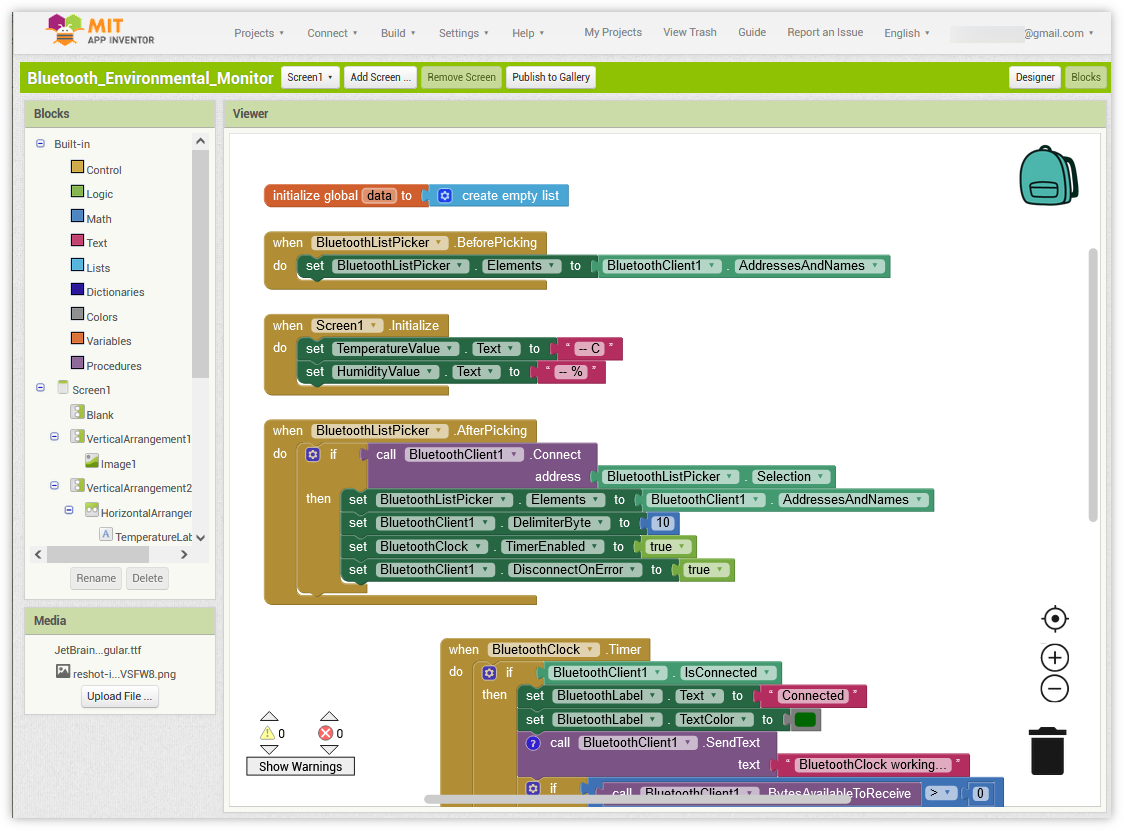Image resolution: width=1124 pixels, height=831 pixels.
Task: Open the Screen1 screen selector dropdown
Action: 310,77
